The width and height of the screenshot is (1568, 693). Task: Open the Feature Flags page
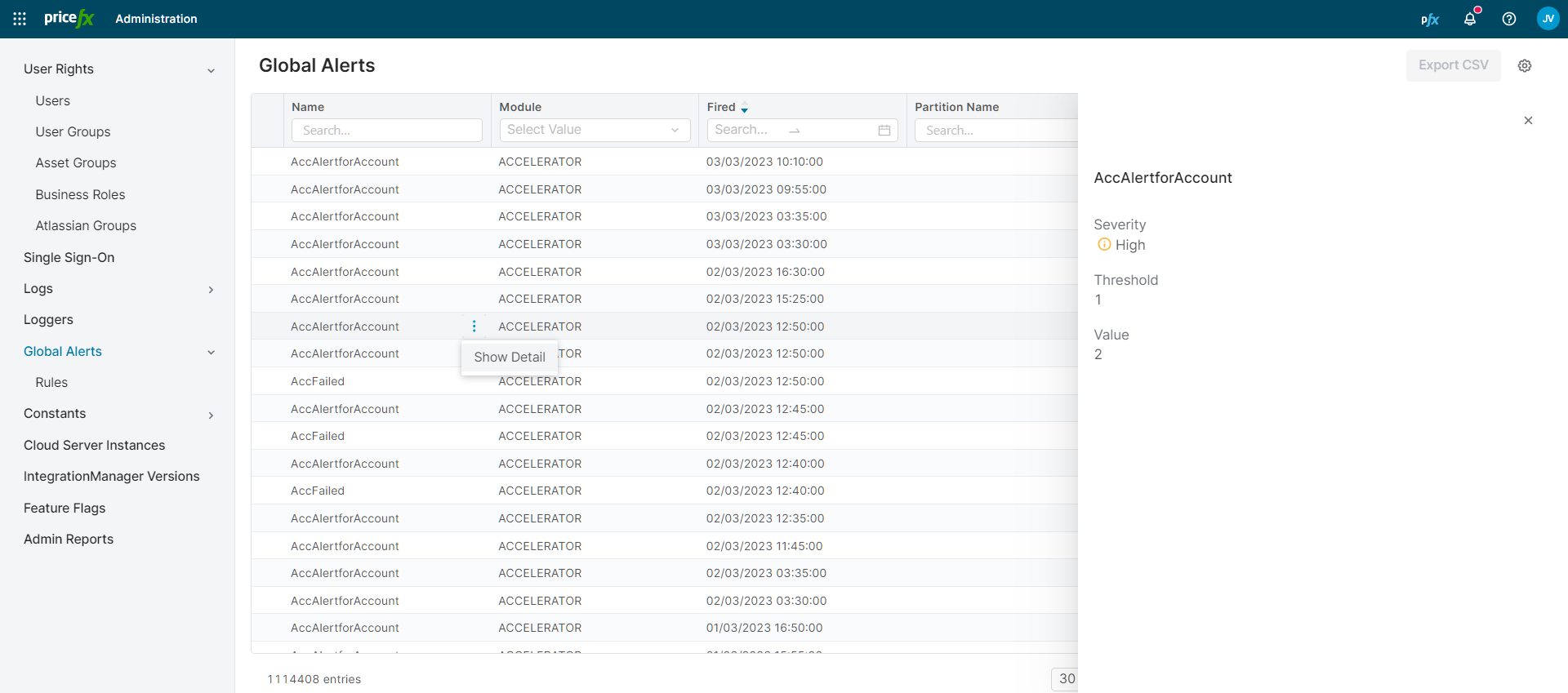65,509
